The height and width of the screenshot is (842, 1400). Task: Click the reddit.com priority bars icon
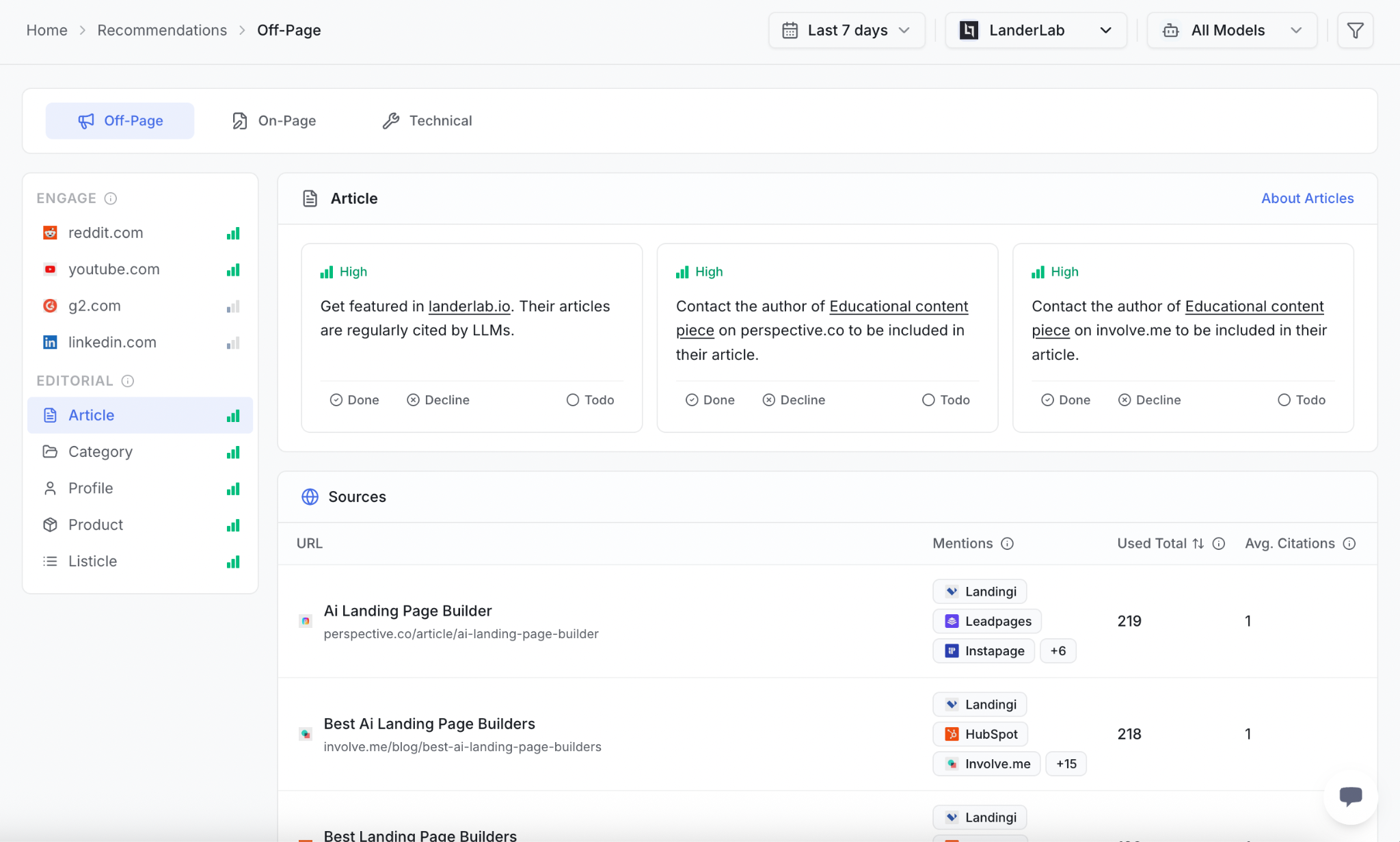click(x=233, y=233)
